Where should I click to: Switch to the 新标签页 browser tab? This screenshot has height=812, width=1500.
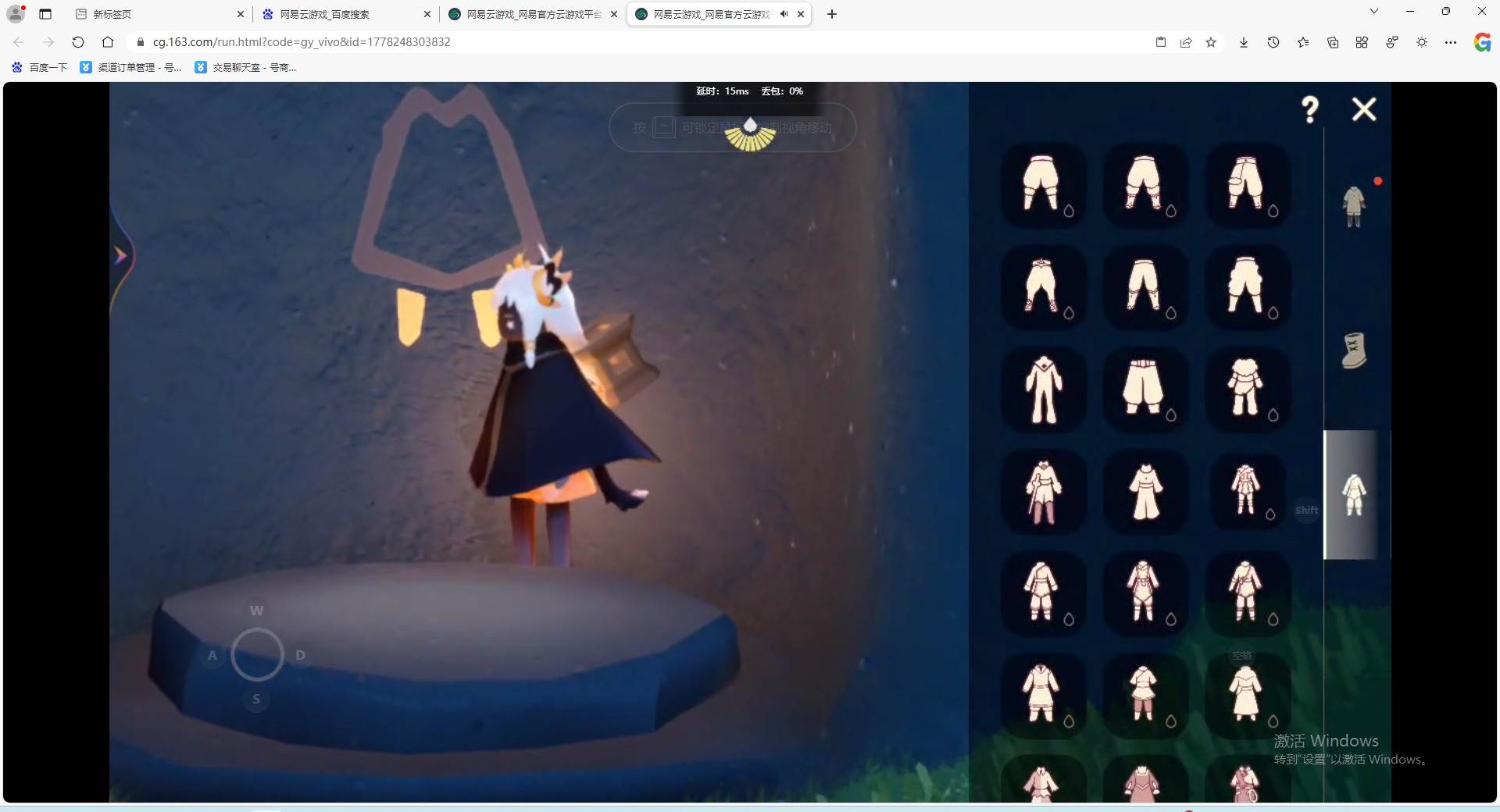(160, 14)
